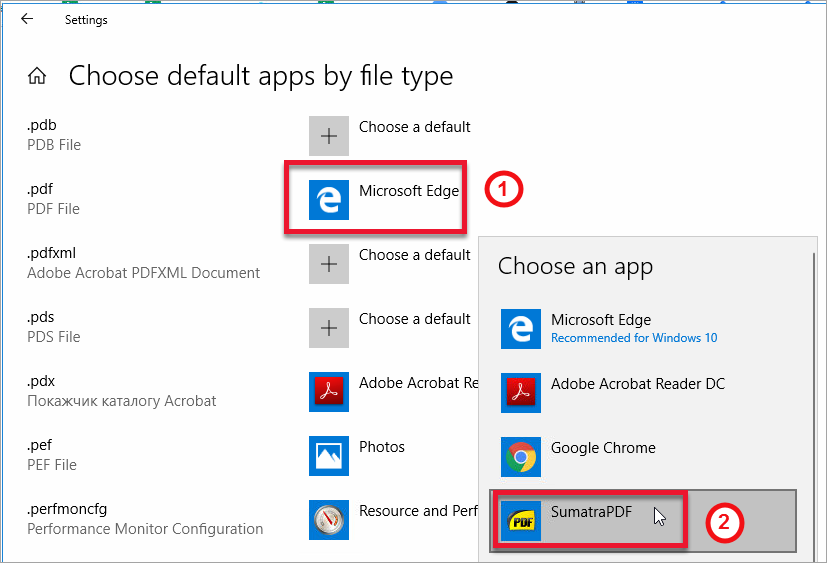Change the Photos default for .pef
Screen dimensions: 827x563
tap(382, 447)
